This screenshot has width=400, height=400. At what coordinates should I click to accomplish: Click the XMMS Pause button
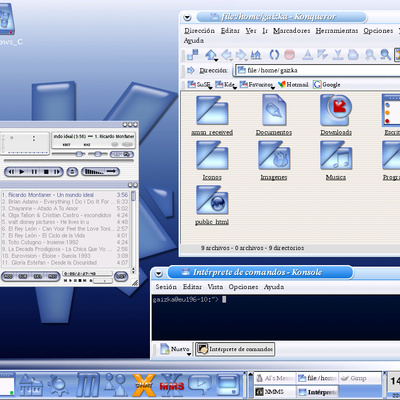coord(34,172)
